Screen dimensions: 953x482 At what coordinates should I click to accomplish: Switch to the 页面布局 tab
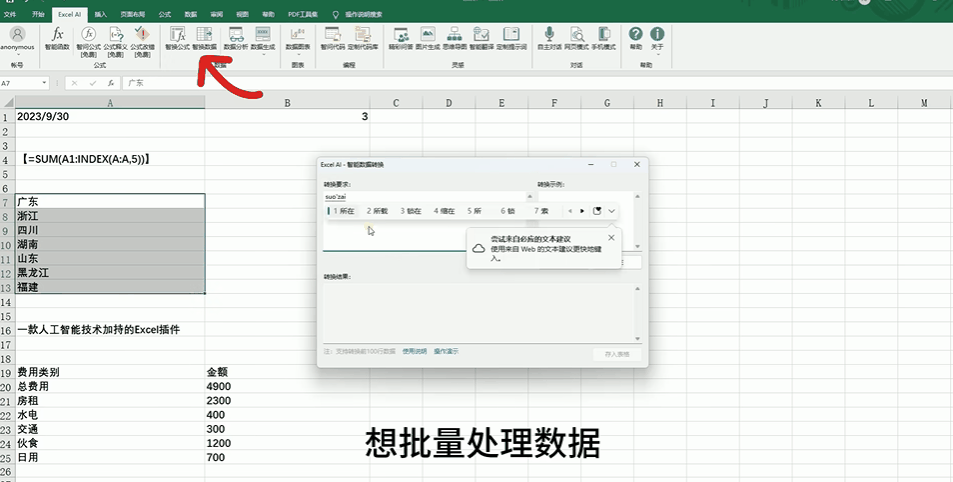tap(132, 14)
